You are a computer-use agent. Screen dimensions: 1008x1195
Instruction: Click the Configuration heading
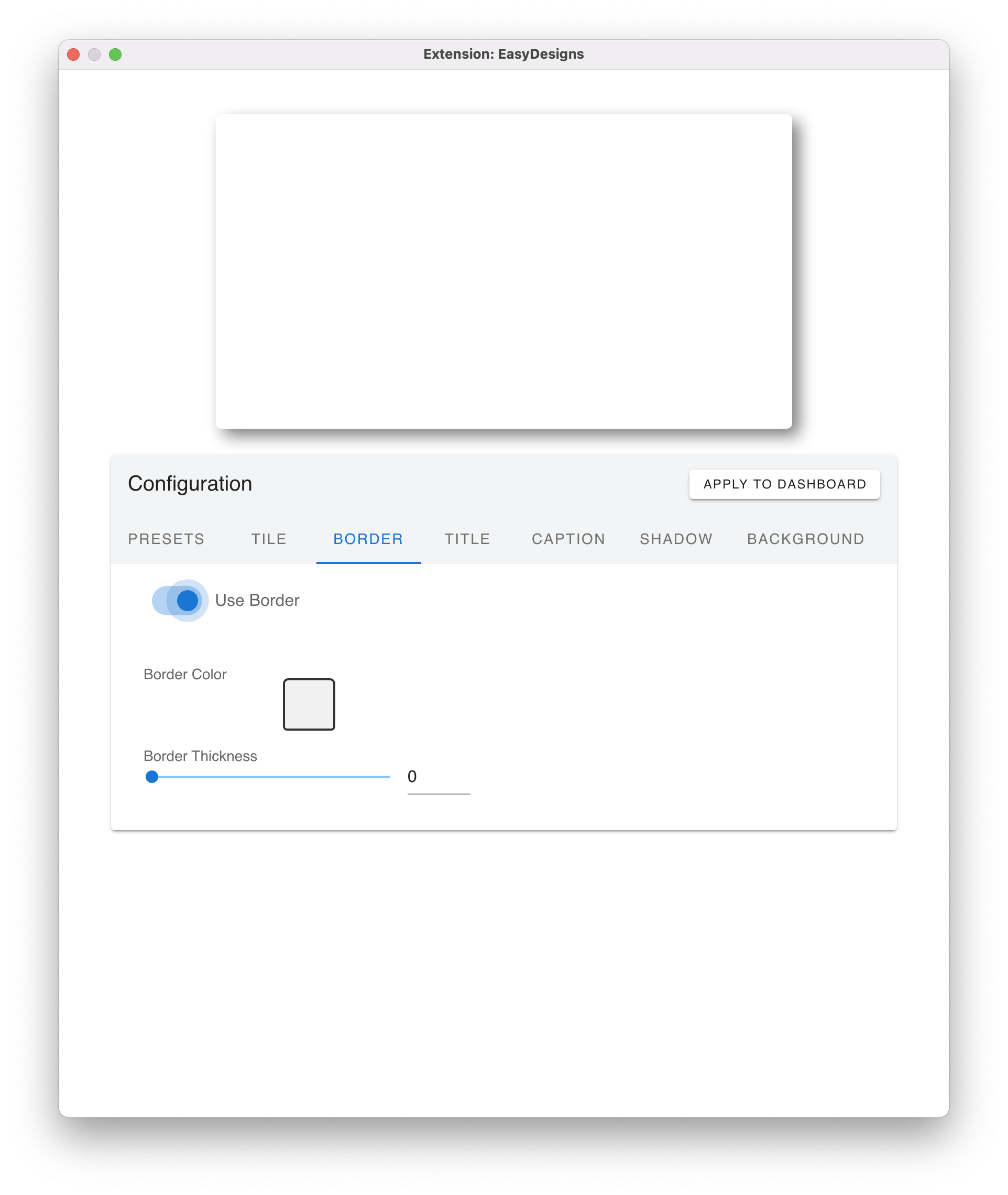point(190,484)
